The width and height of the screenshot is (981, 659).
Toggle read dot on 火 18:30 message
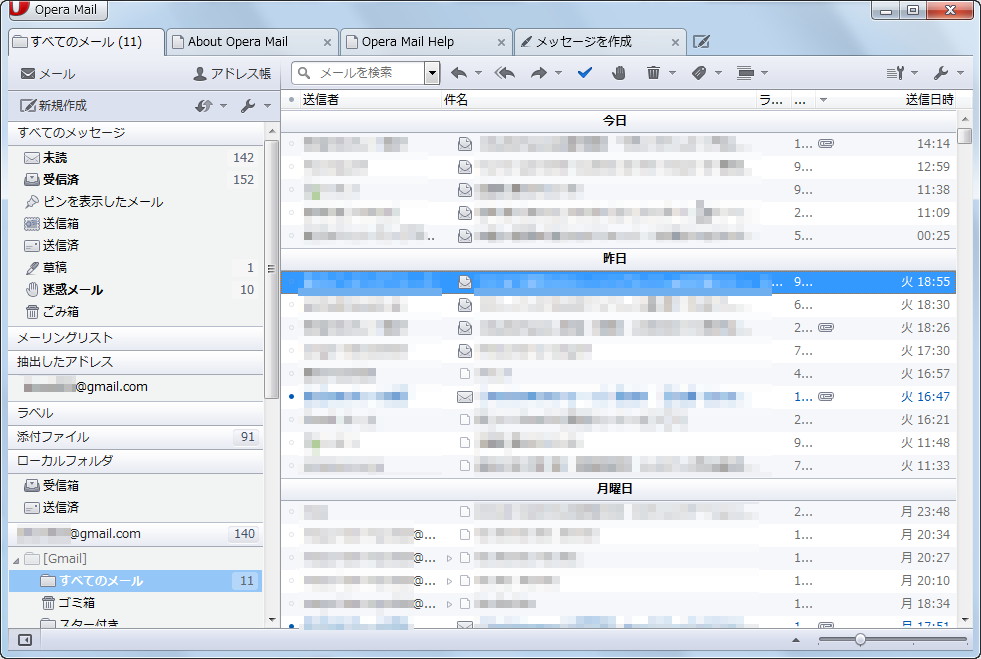click(x=292, y=305)
